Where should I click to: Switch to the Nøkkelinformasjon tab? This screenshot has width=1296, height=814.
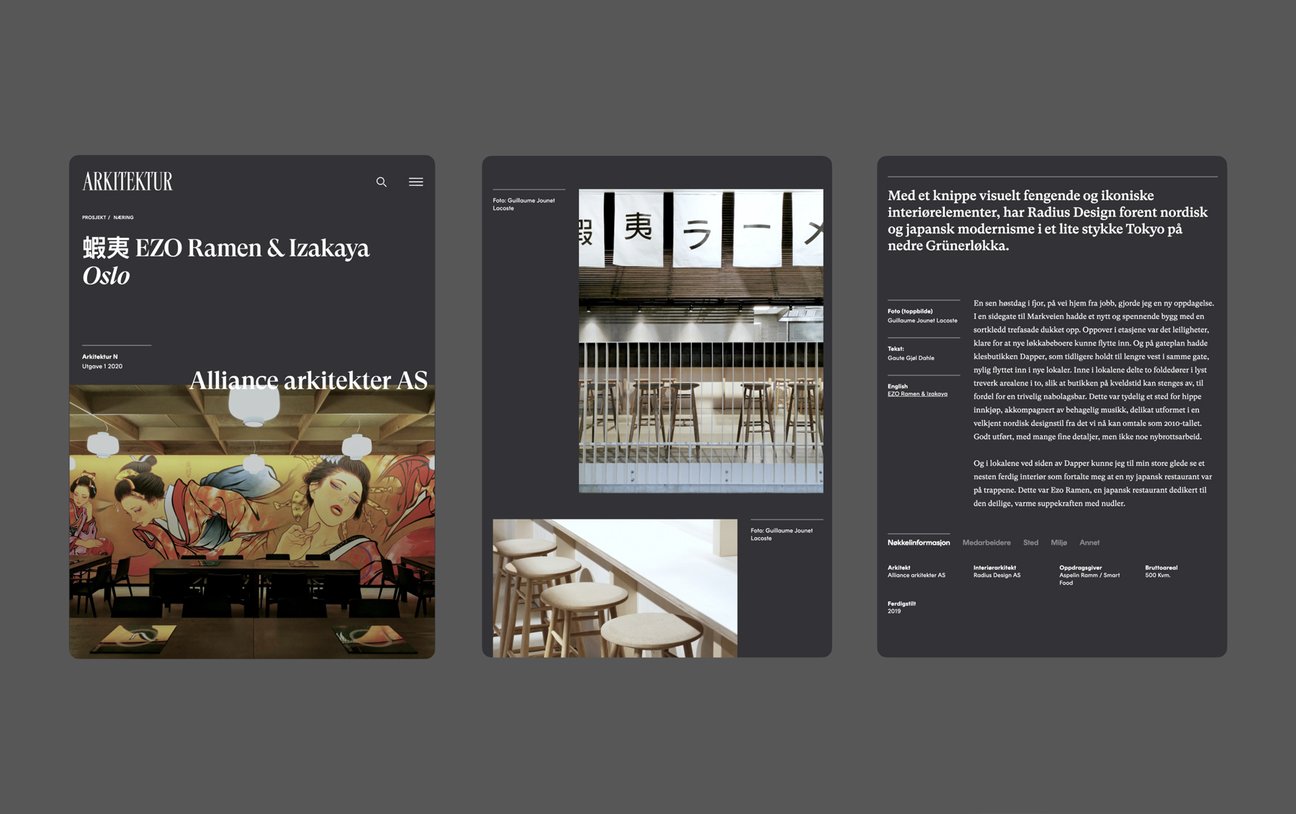(x=918, y=543)
